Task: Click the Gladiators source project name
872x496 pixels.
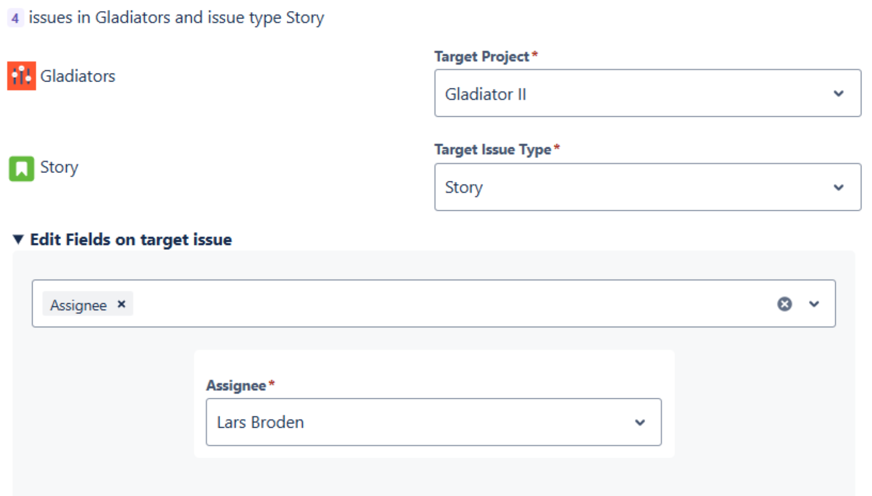Action: point(78,76)
